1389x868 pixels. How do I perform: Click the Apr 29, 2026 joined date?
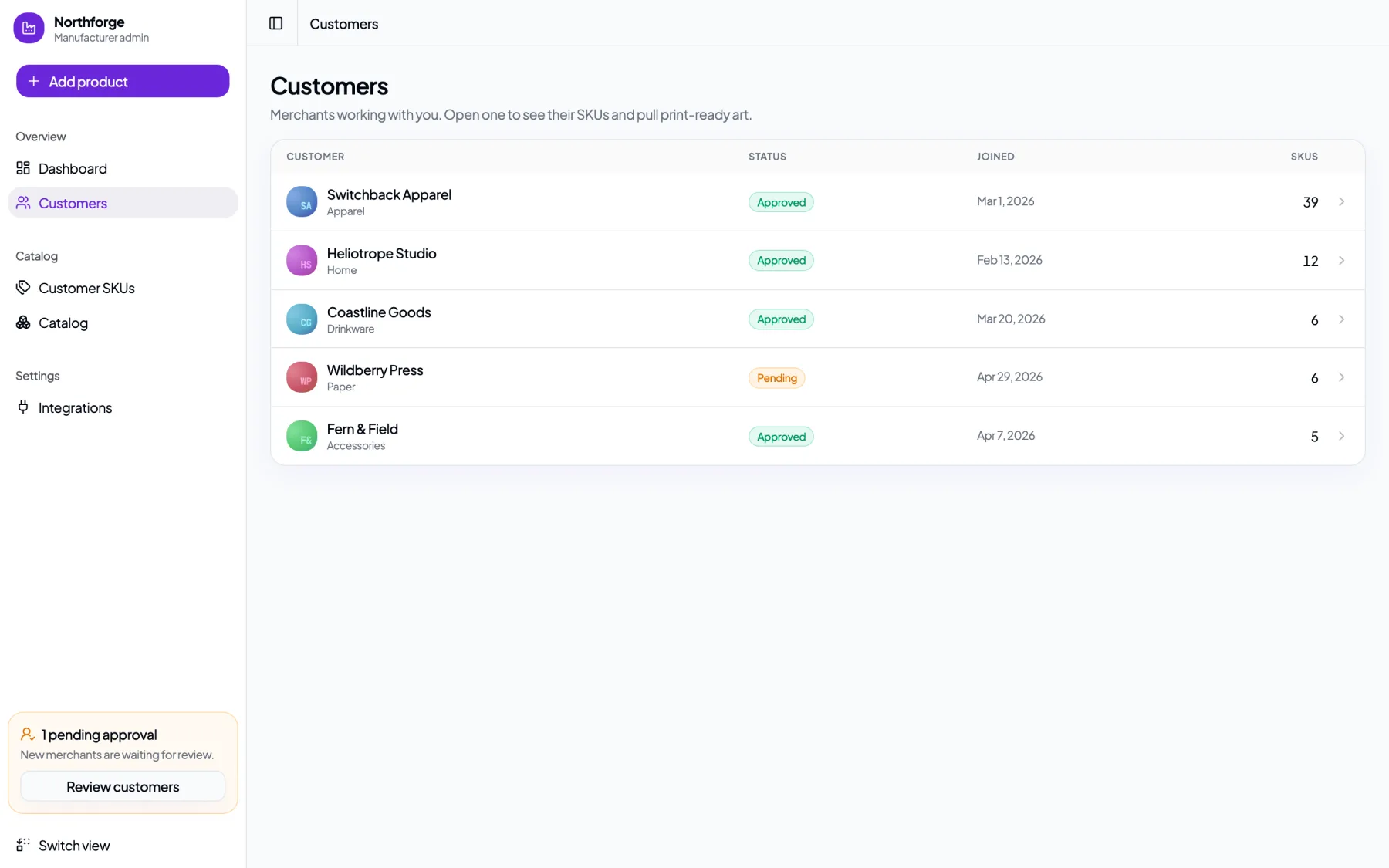(x=1009, y=377)
